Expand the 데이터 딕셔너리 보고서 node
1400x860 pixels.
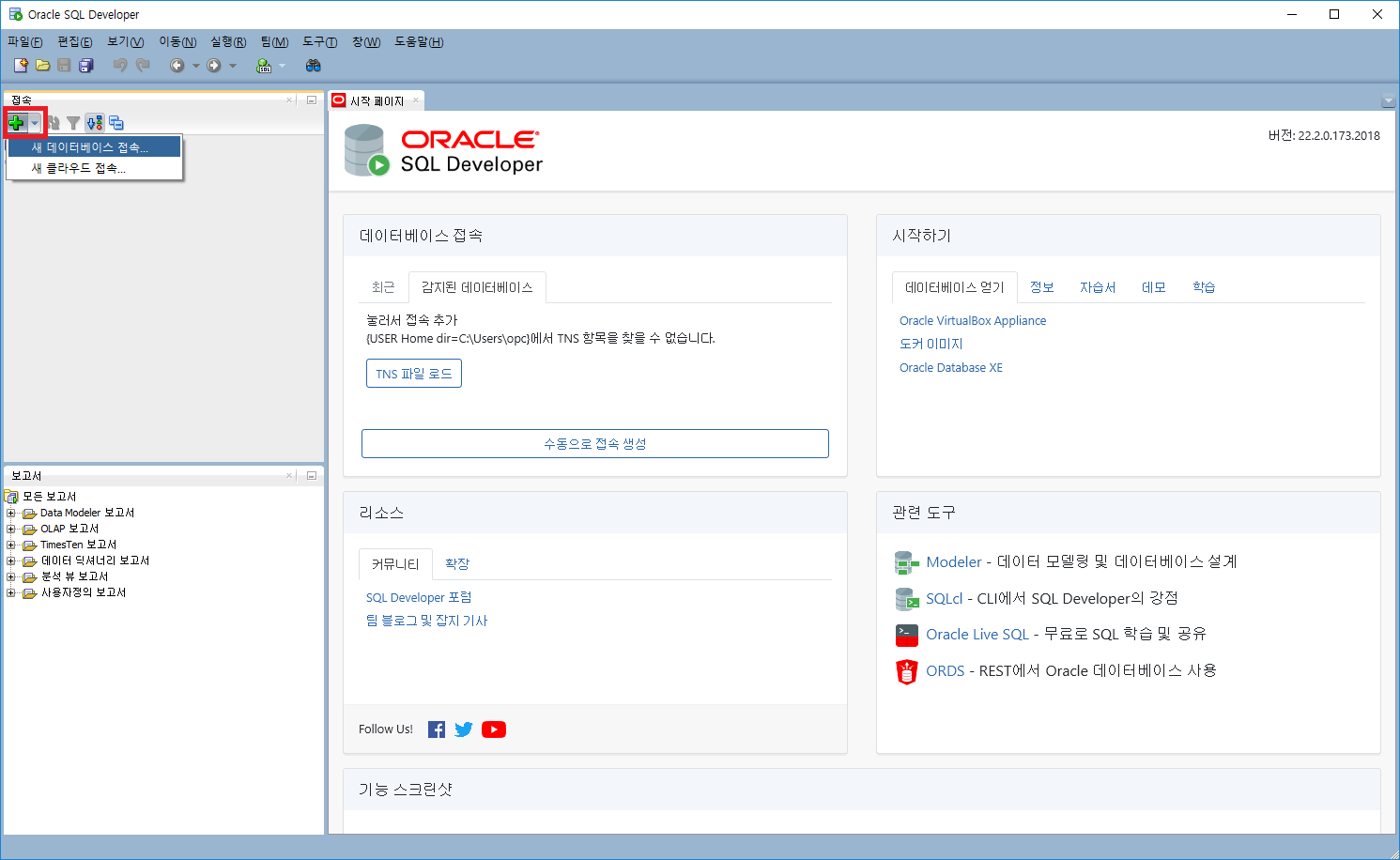pyautogui.click(x=11, y=561)
